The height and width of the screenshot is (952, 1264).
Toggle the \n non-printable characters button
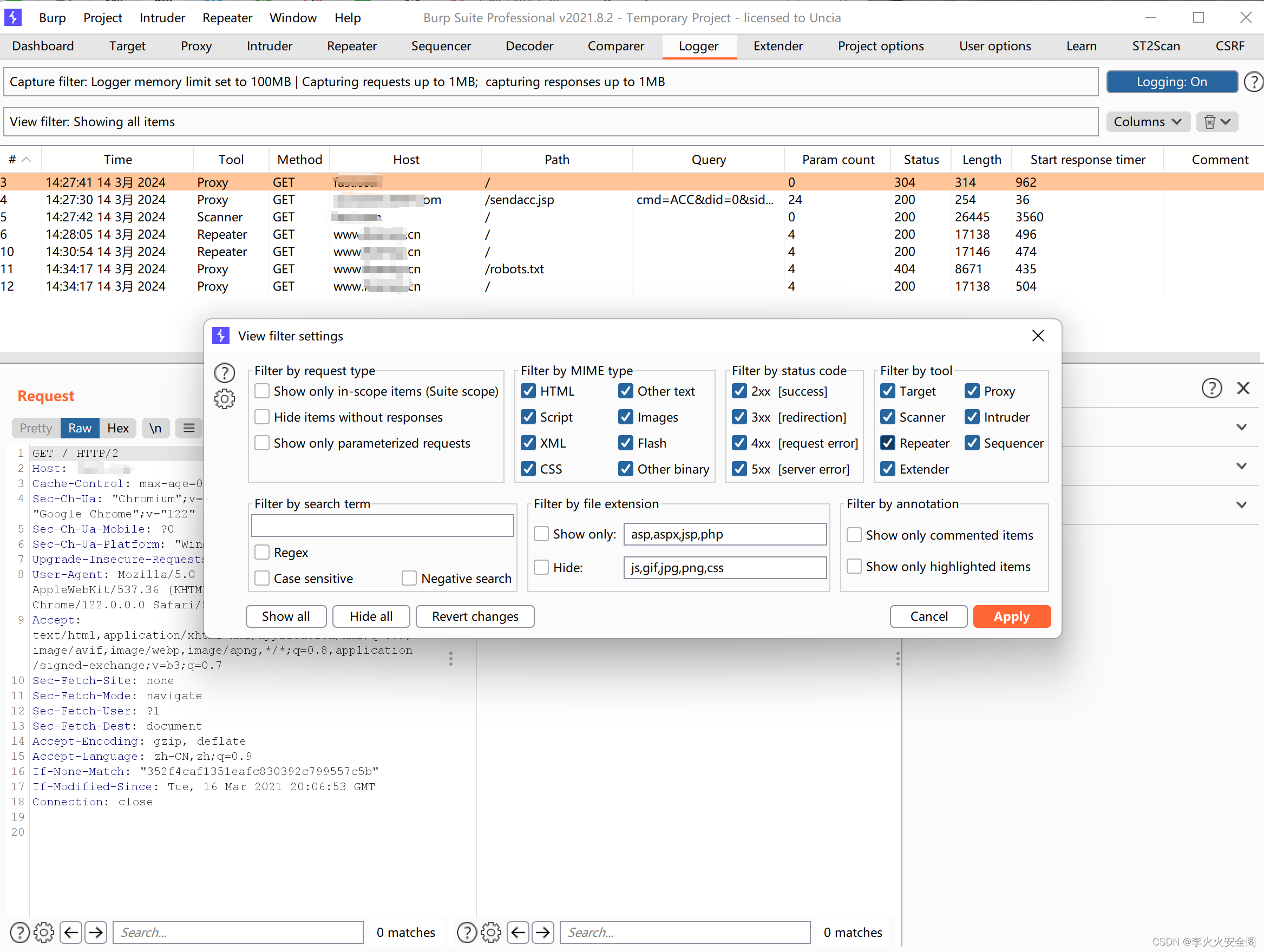155,428
